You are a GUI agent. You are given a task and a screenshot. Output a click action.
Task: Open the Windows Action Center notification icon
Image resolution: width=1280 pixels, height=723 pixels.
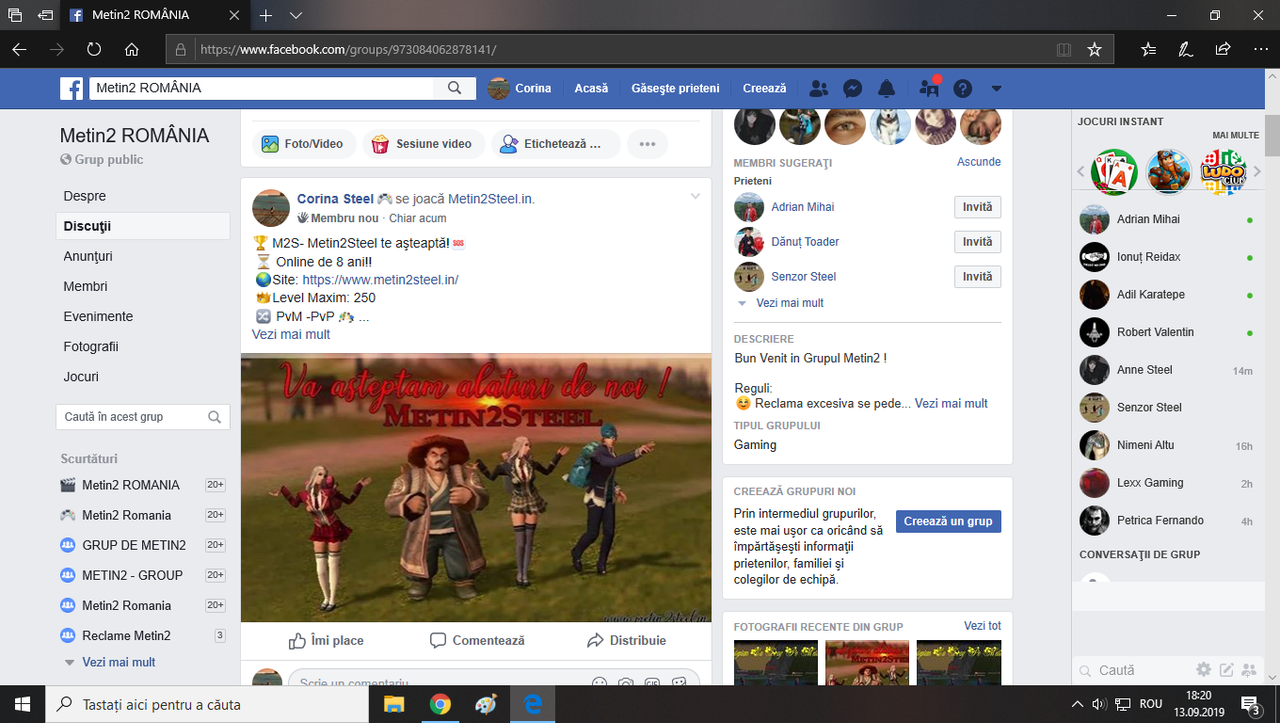click(1251, 704)
